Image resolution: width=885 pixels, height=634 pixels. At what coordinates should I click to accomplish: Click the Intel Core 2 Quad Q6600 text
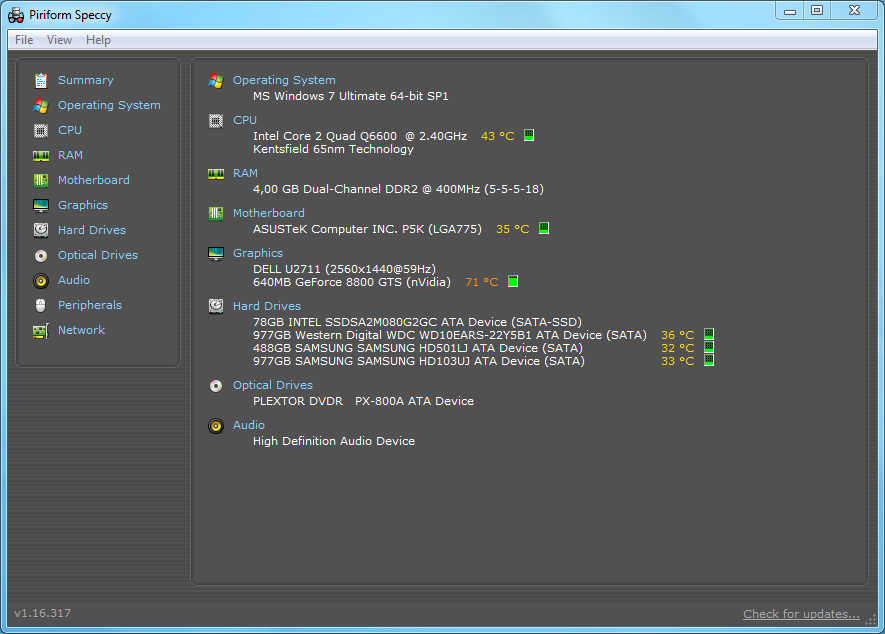[x=325, y=136]
